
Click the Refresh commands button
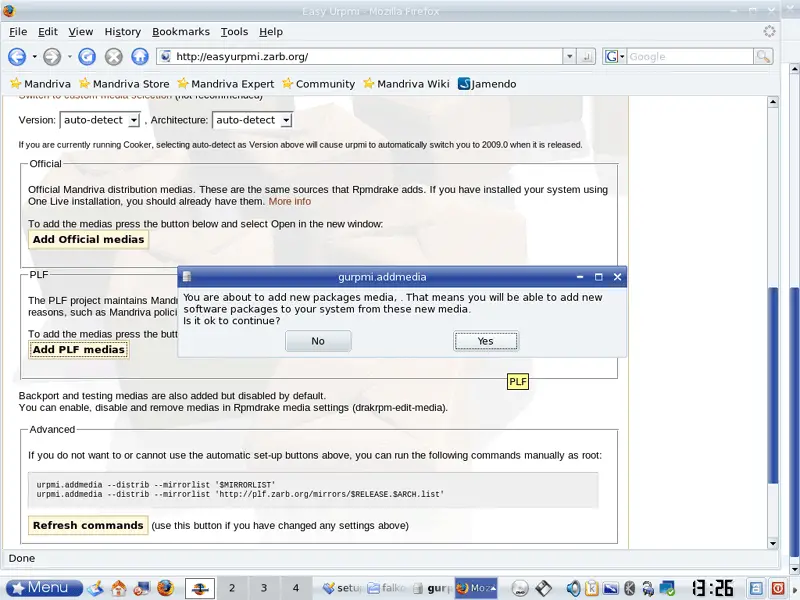[88, 525]
